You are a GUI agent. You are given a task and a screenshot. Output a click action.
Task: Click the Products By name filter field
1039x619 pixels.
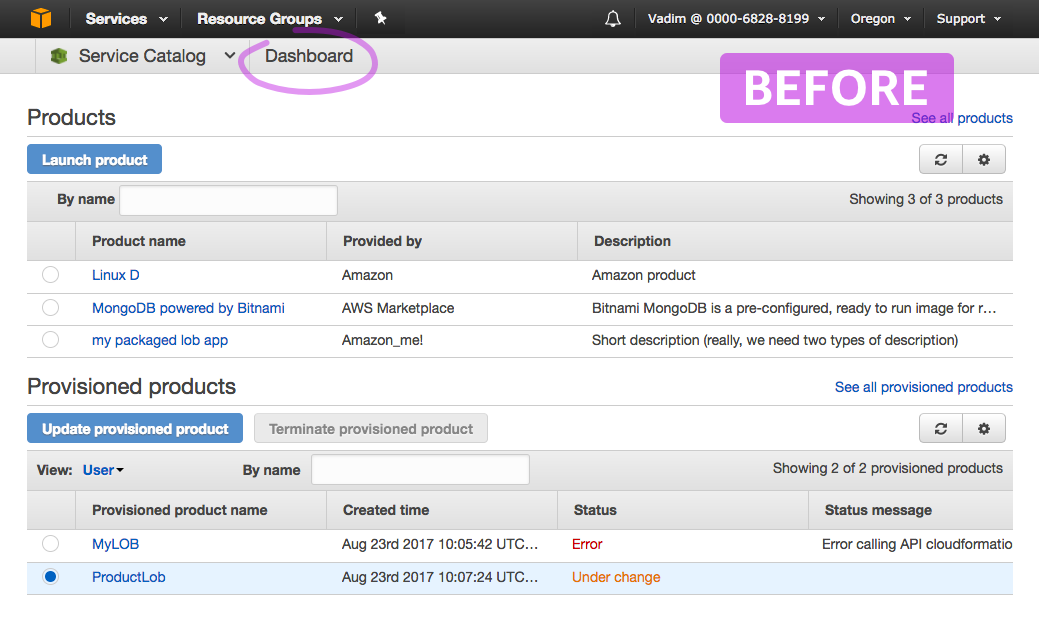pos(229,200)
